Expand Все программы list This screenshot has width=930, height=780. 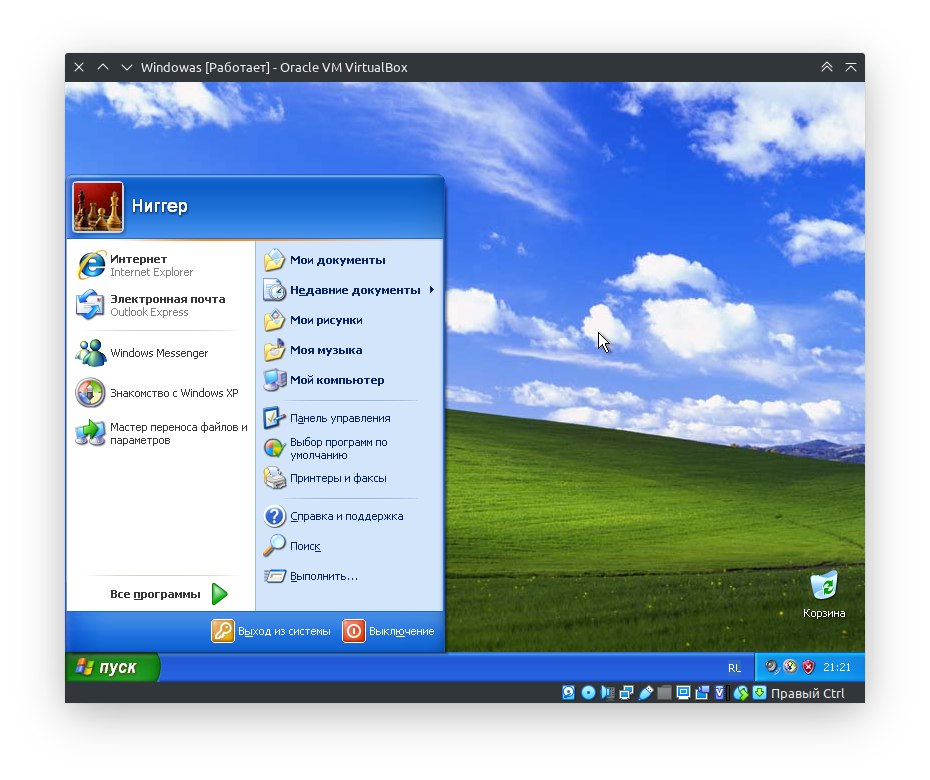pos(168,594)
